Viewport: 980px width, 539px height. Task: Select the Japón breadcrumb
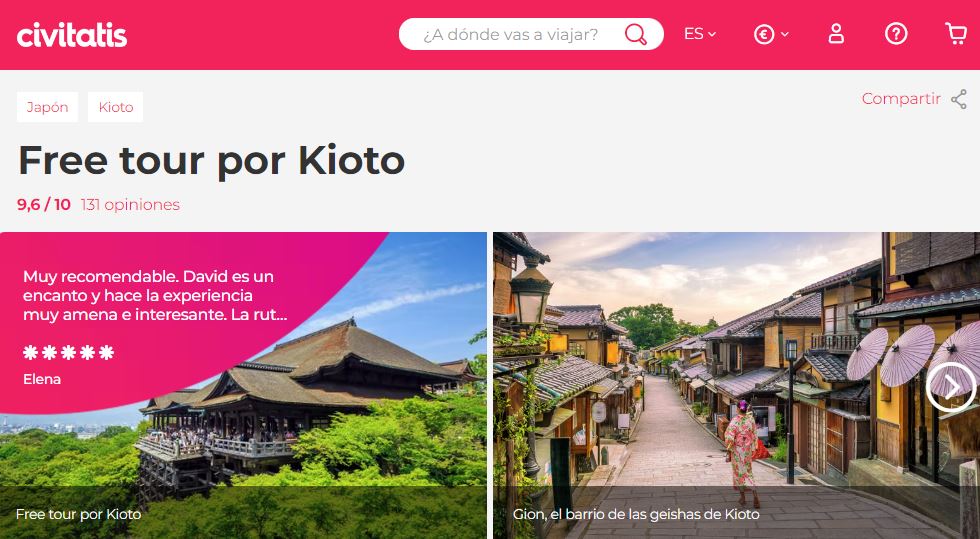point(48,107)
